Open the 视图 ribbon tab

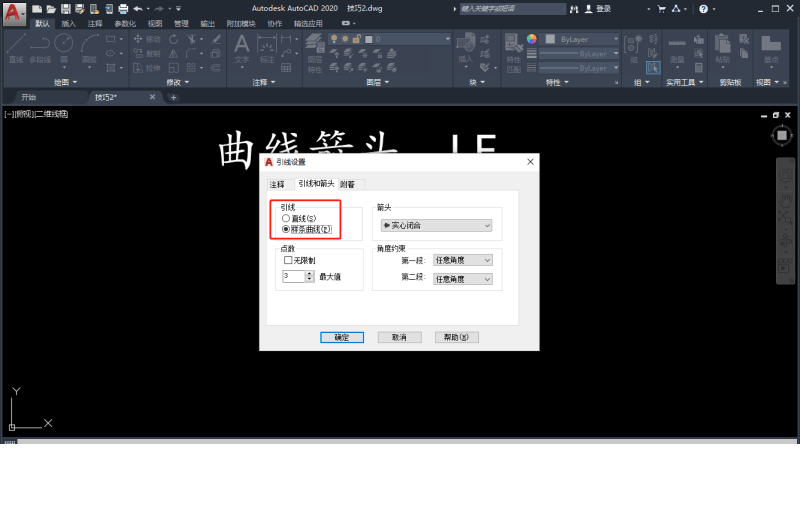point(155,23)
